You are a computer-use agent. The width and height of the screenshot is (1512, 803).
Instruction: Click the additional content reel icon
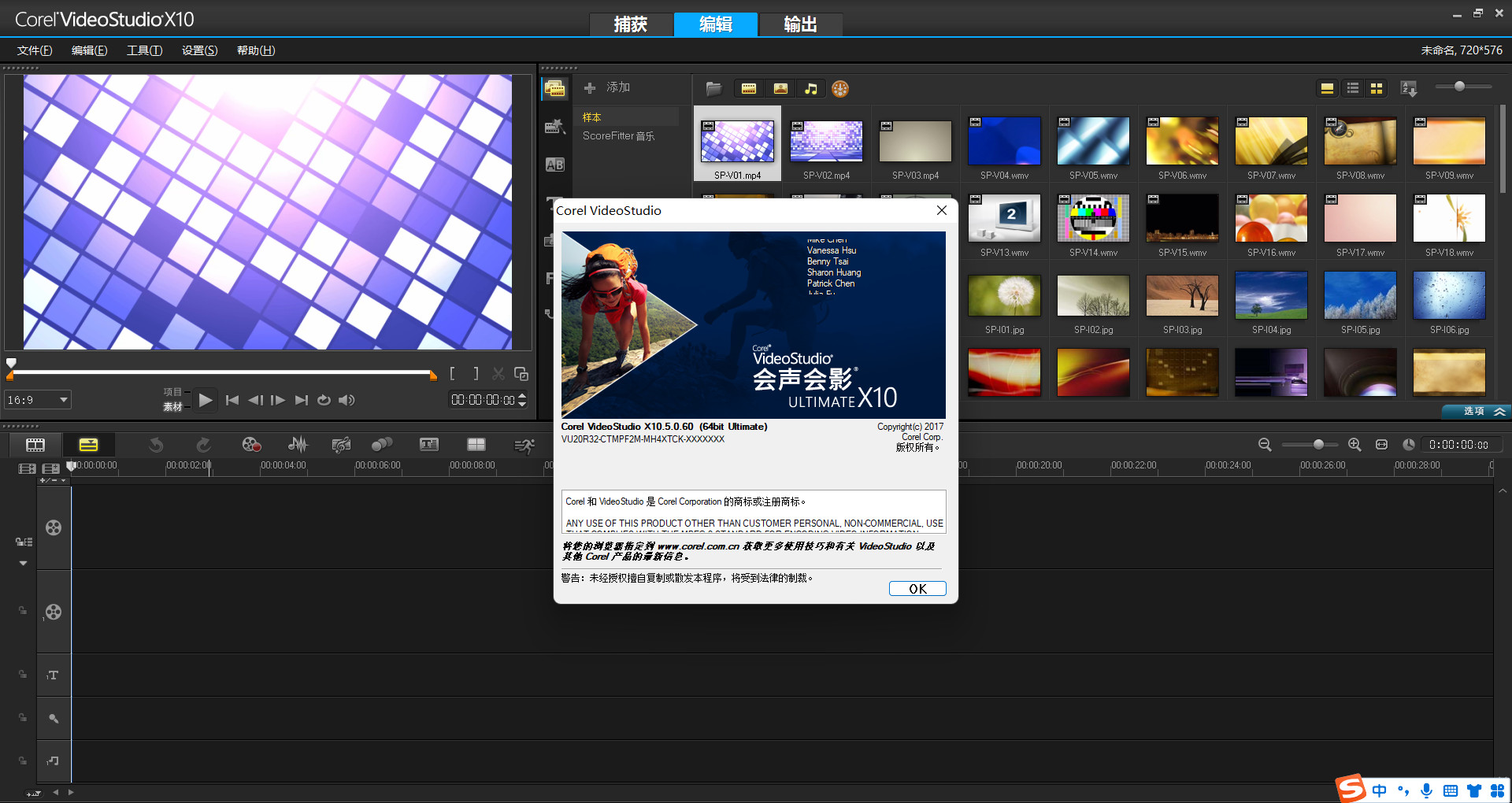pyautogui.click(x=840, y=89)
